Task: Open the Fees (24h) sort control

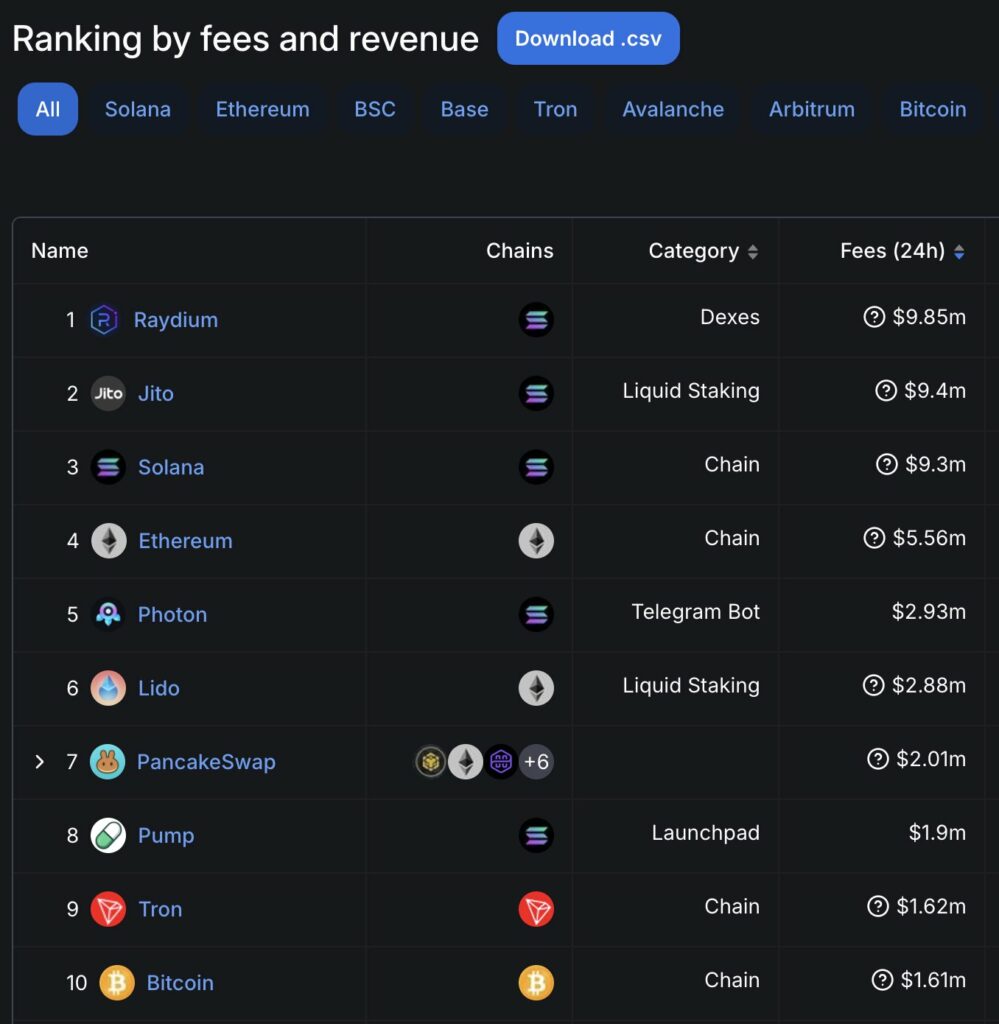Action: click(x=959, y=251)
